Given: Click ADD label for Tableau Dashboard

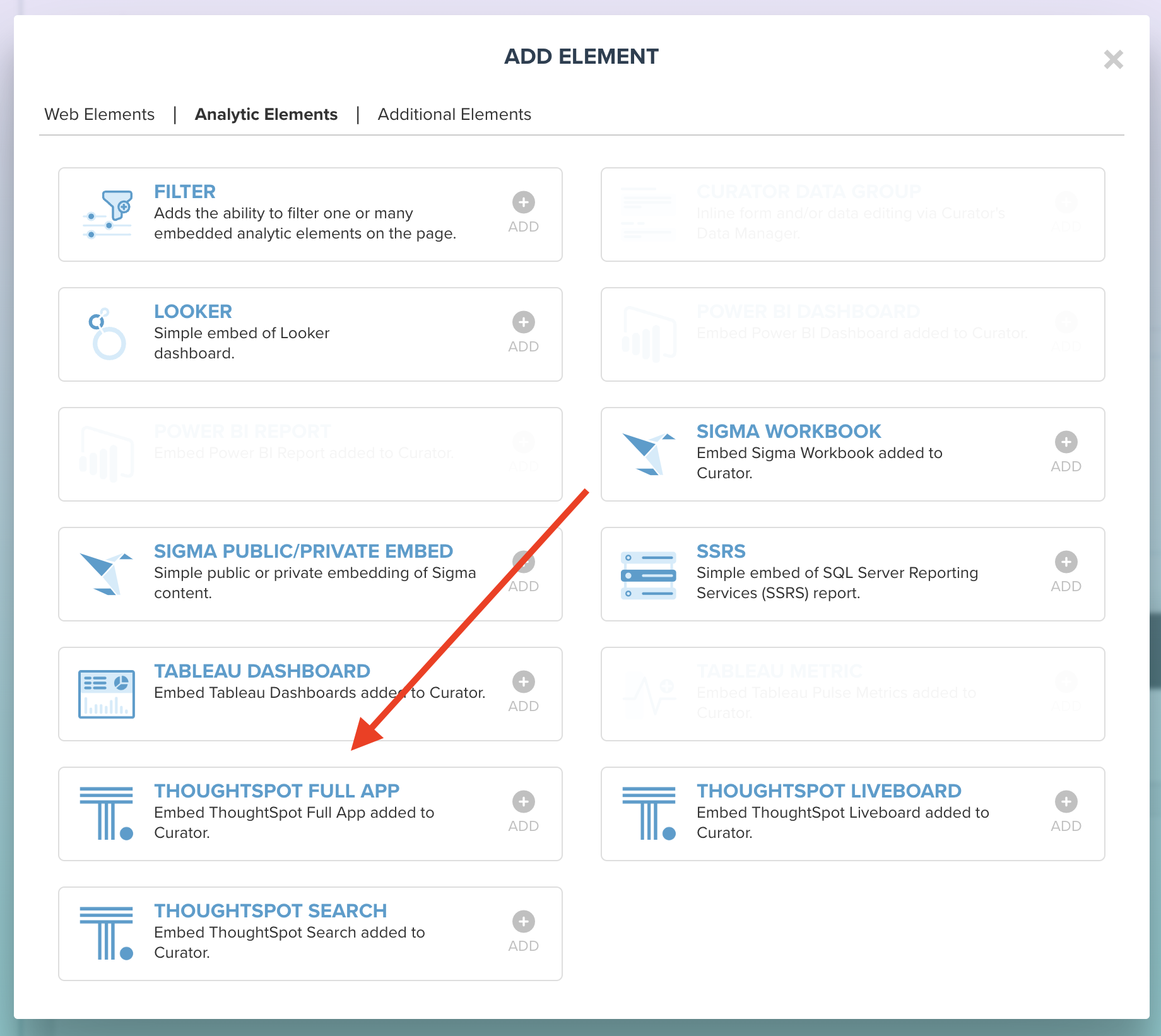Looking at the screenshot, I should coord(524,706).
